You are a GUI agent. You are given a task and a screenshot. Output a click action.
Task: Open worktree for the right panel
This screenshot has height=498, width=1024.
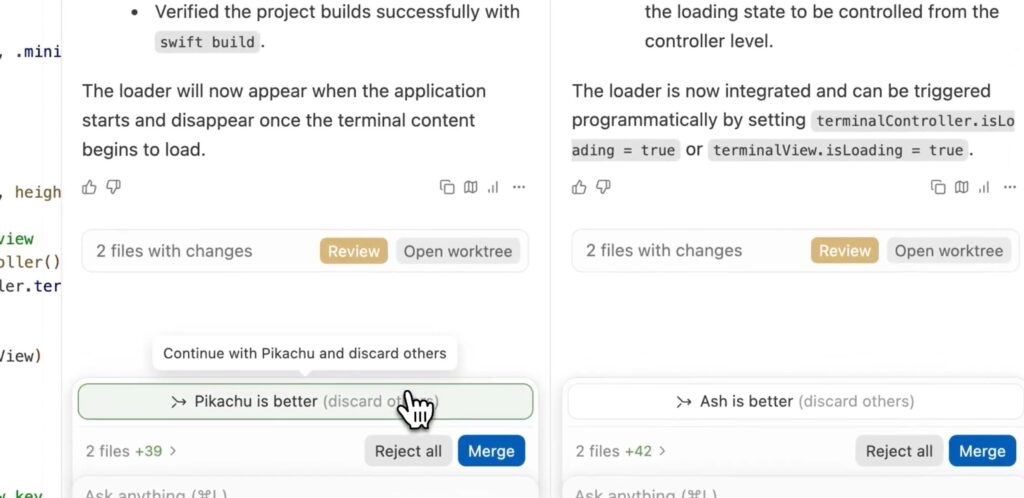pyautogui.click(x=948, y=251)
